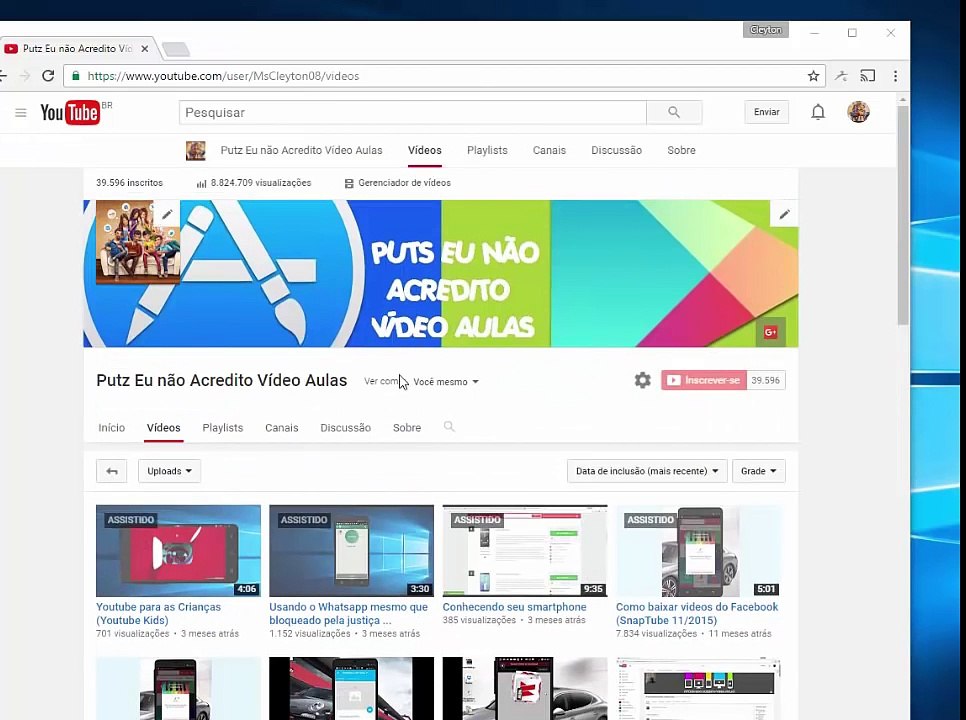Open Como baixar videos do Facebook title

click(697, 613)
